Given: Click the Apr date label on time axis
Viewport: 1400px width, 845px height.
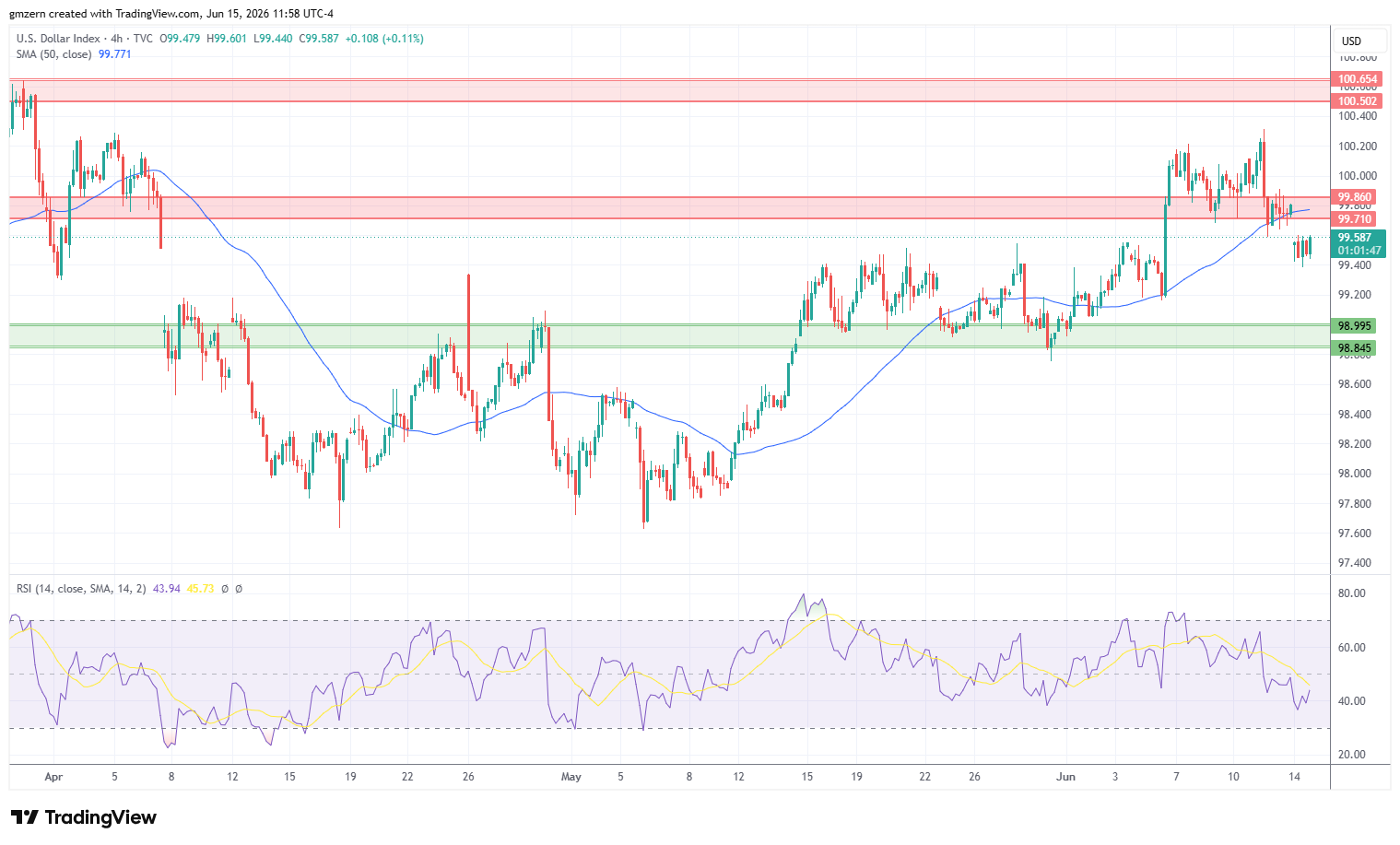Looking at the screenshot, I should pos(53,777).
